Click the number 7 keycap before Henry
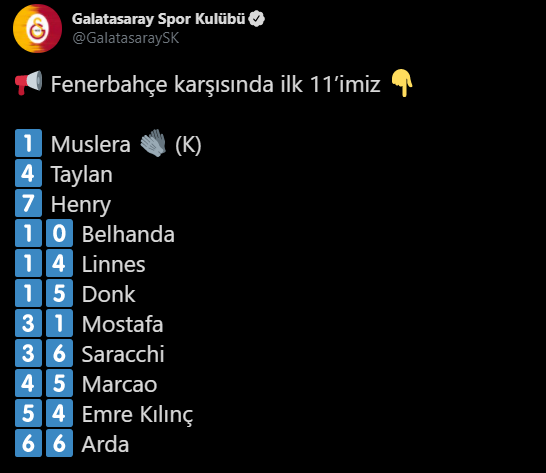Screen dimensions: 546x473 29,203
